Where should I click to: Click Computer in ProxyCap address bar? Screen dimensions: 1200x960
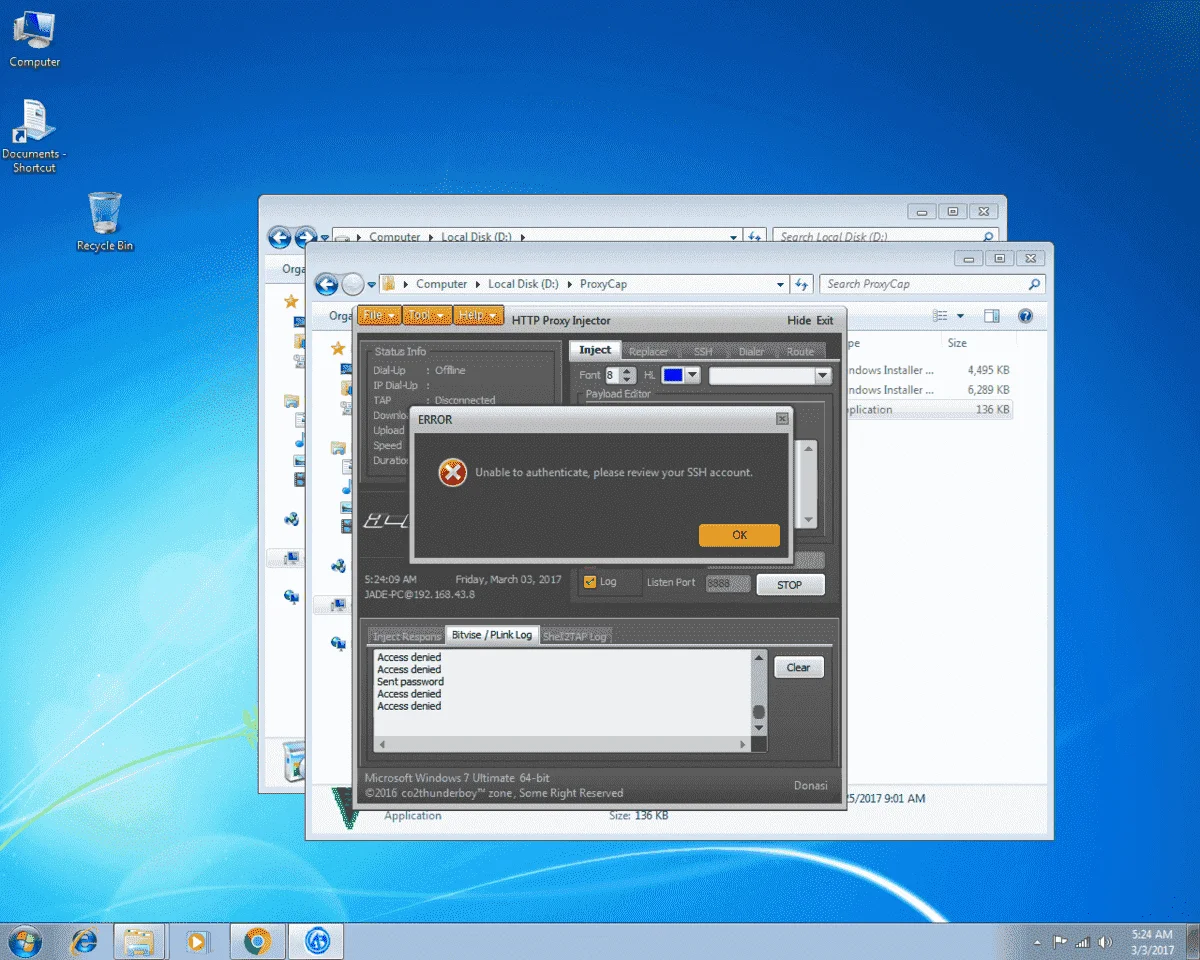(441, 284)
